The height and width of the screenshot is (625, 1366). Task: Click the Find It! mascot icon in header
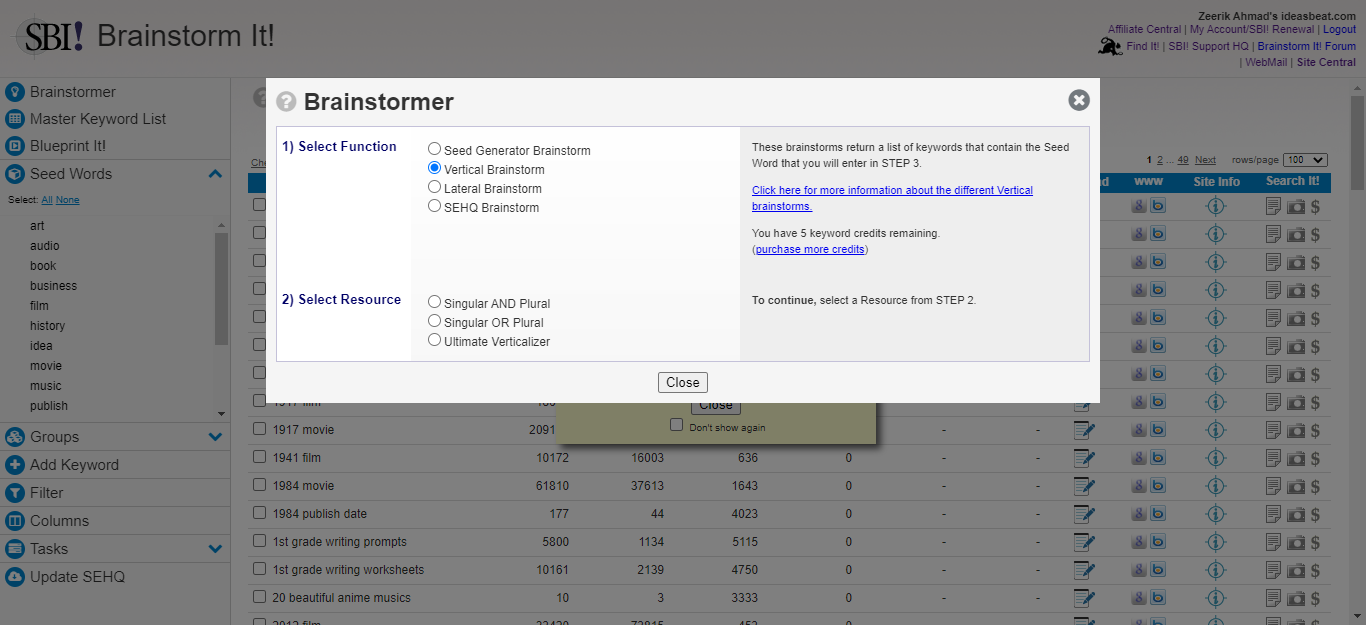(x=1109, y=46)
